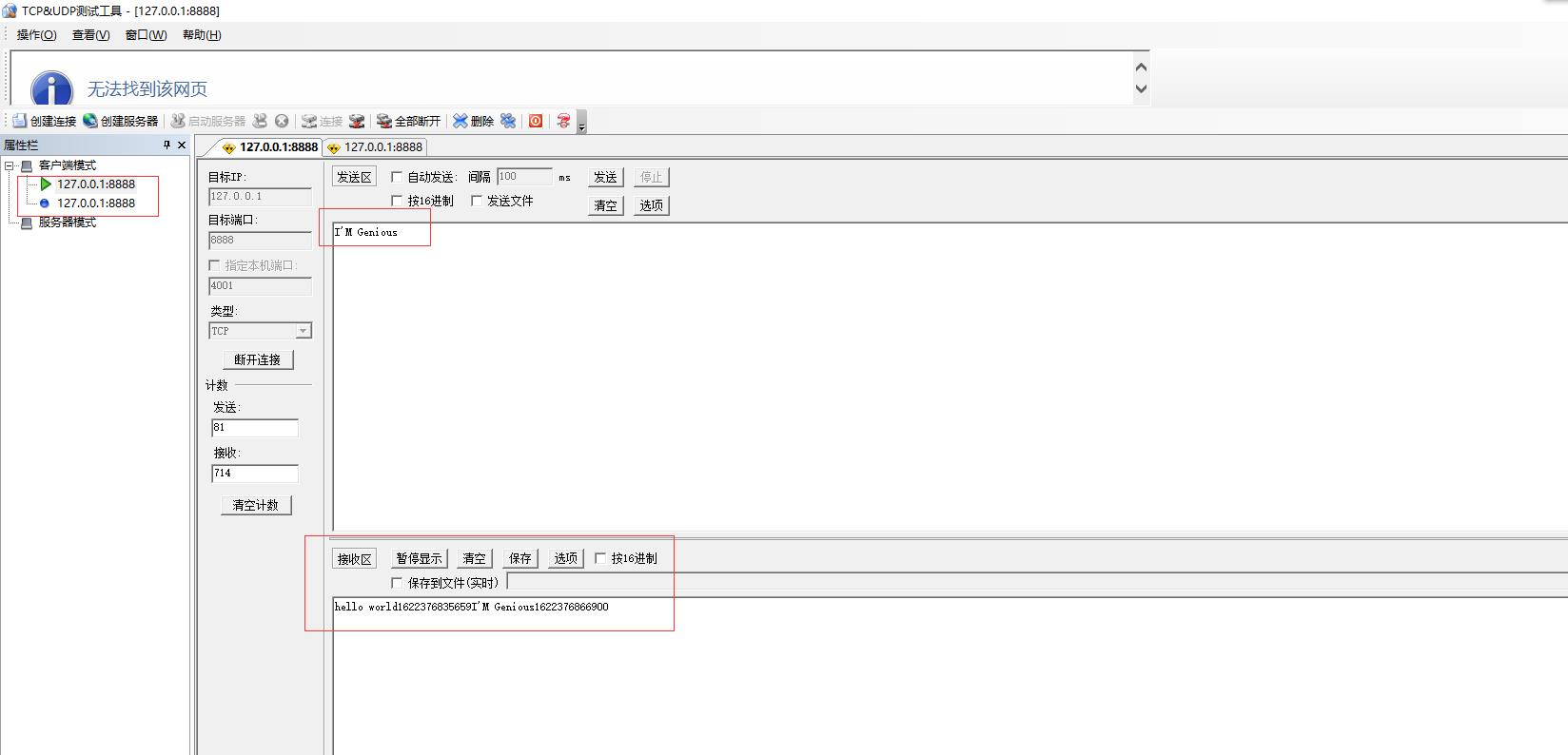The width and height of the screenshot is (1568, 755).
Task: Toggle 按16进制 in the send area
Action: (x=398, y=201)
